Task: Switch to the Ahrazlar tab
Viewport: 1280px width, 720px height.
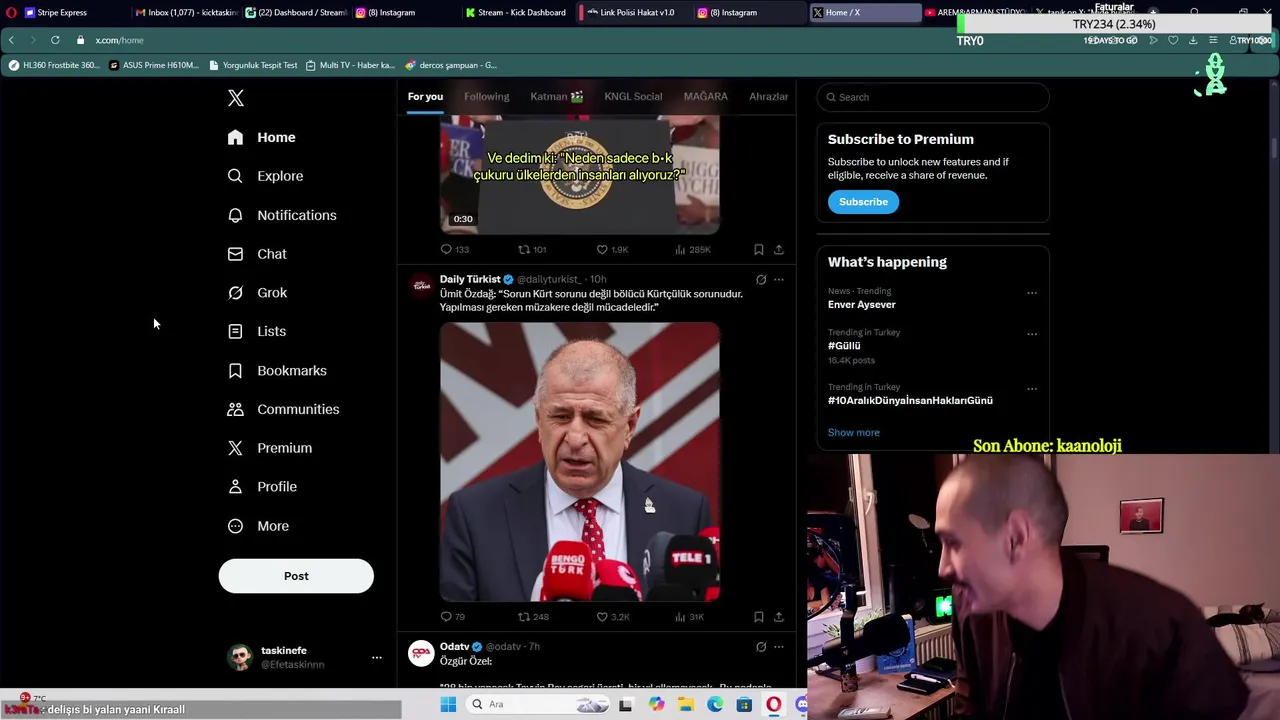Action: 769,97
